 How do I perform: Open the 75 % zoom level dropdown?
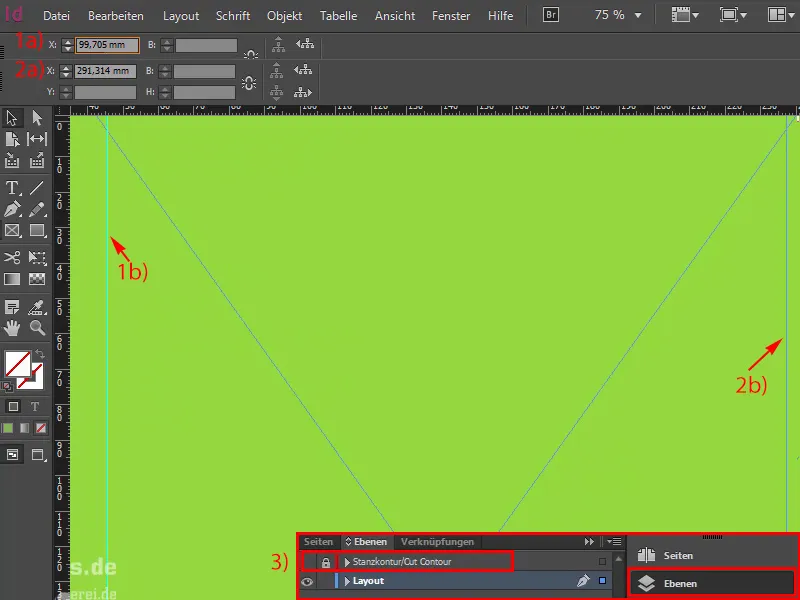click(638, 15)
